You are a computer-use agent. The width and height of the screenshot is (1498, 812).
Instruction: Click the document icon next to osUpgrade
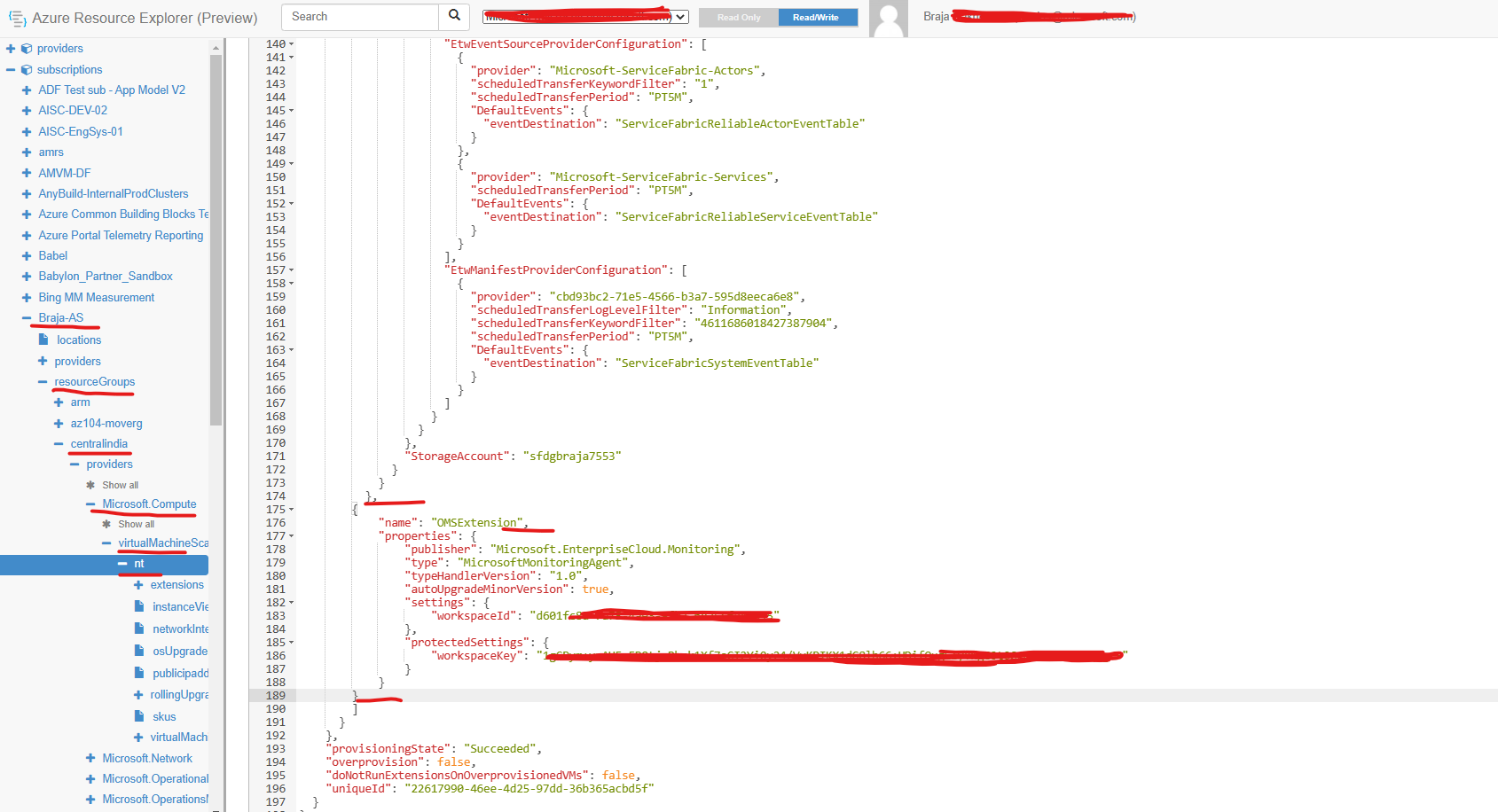tap(139, 651)
